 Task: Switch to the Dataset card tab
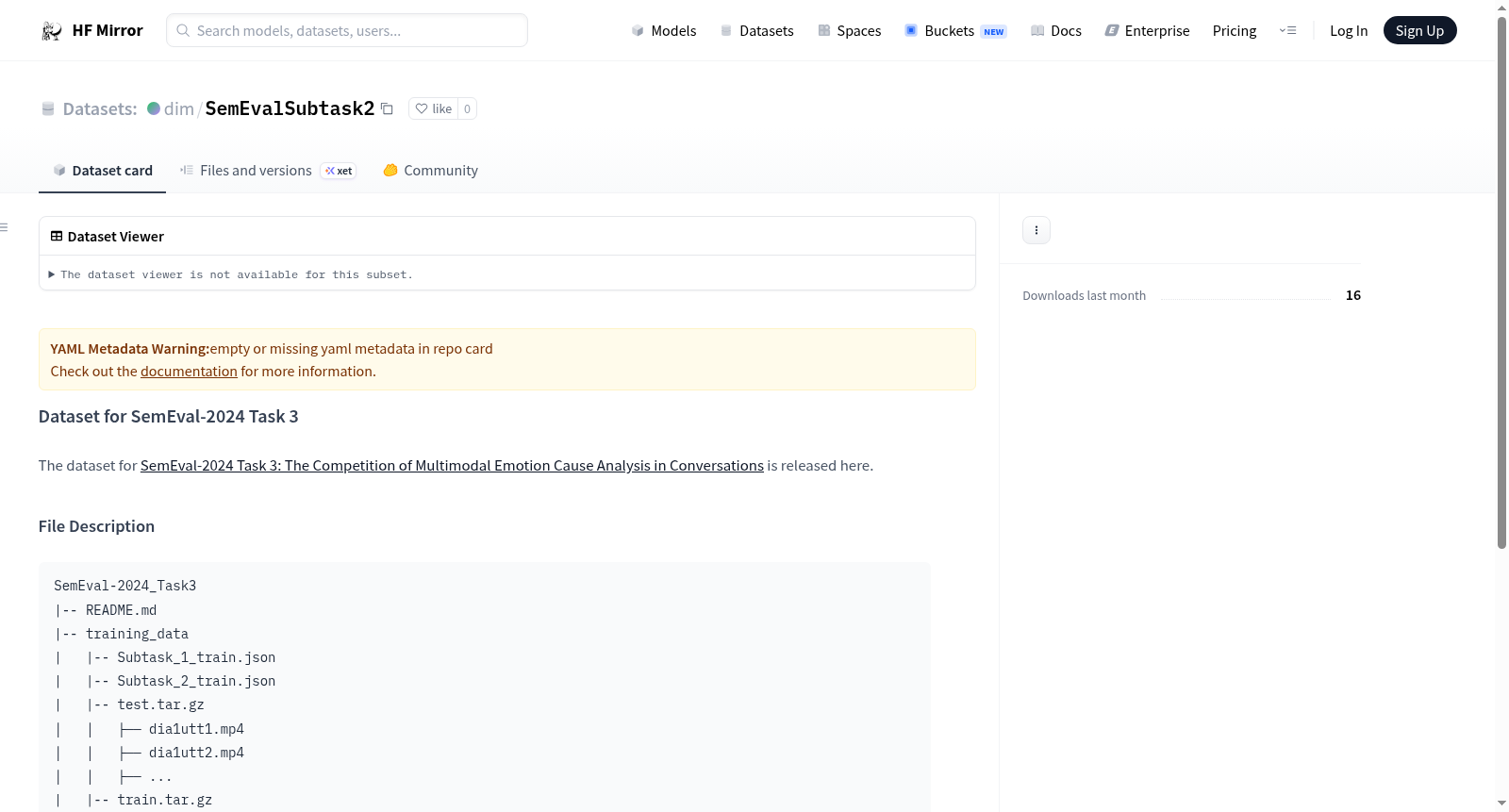(x=102, y=171)
